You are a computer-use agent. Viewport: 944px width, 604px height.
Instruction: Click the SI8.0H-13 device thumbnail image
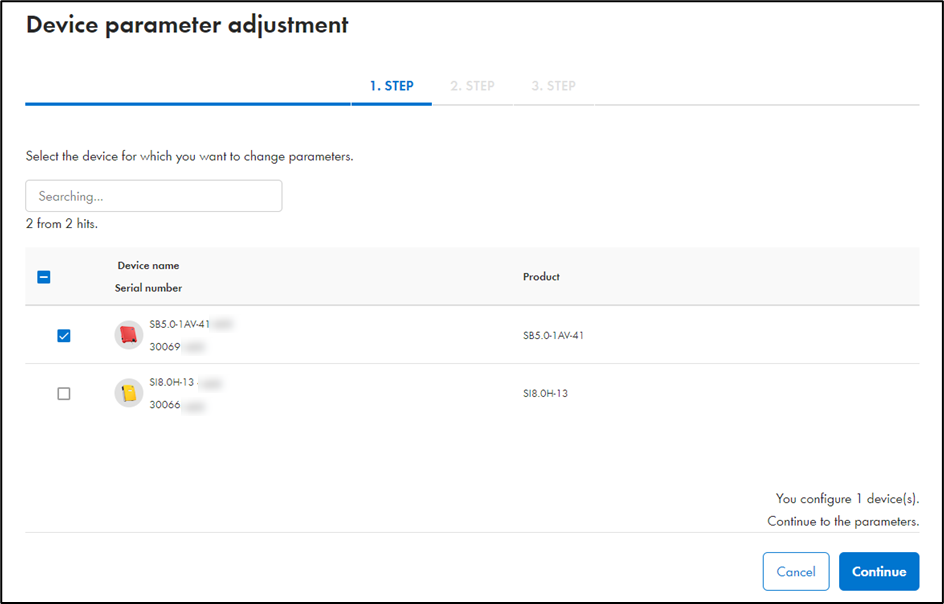[128, 393]
